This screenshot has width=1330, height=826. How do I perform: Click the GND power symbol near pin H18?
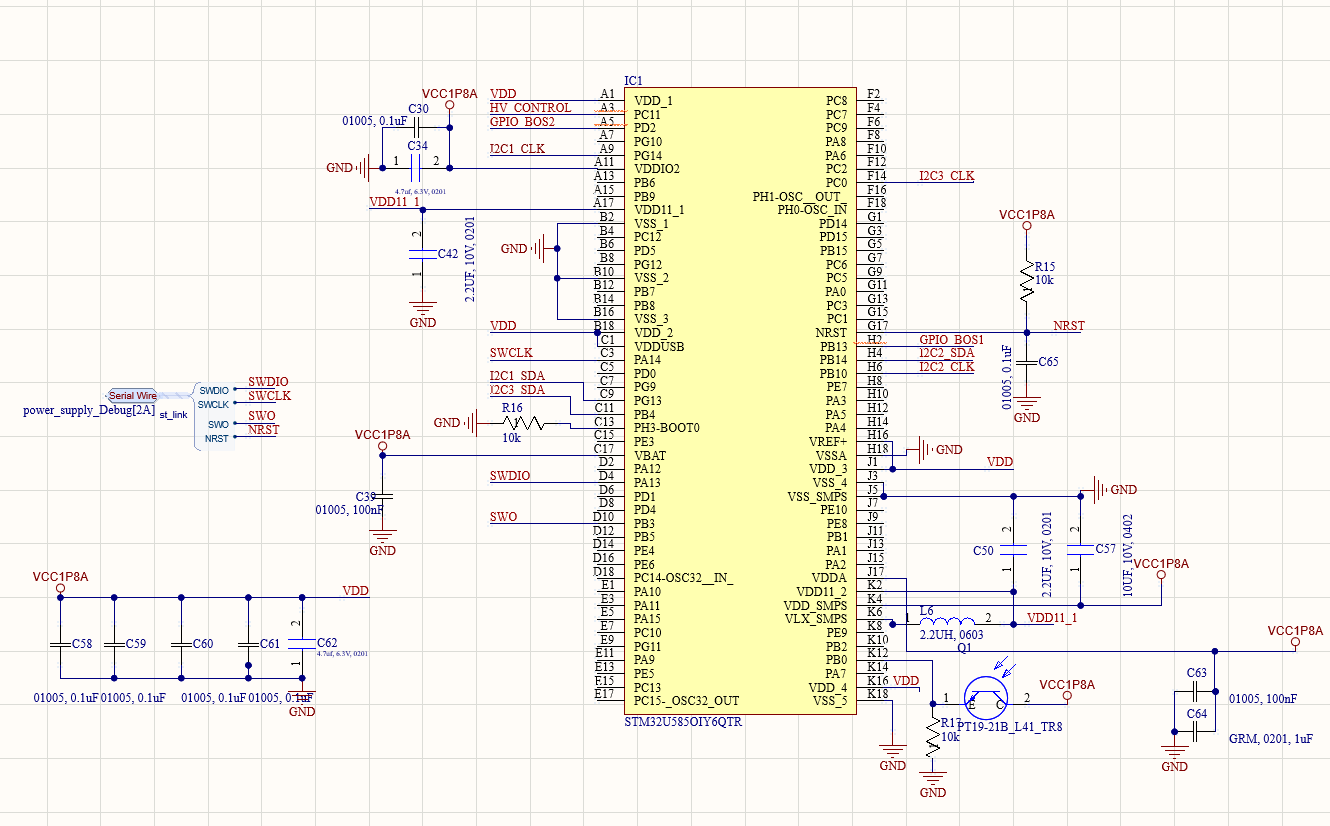[920, 449]
